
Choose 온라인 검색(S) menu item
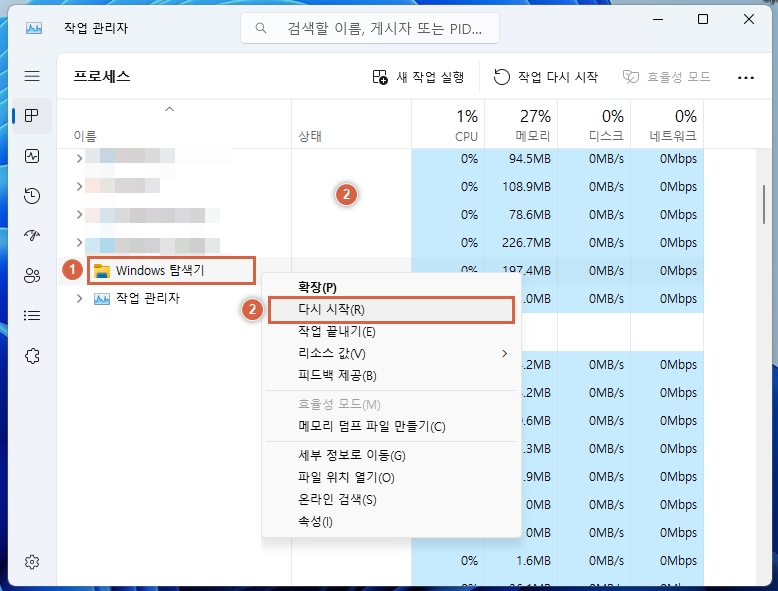point(391,500)
